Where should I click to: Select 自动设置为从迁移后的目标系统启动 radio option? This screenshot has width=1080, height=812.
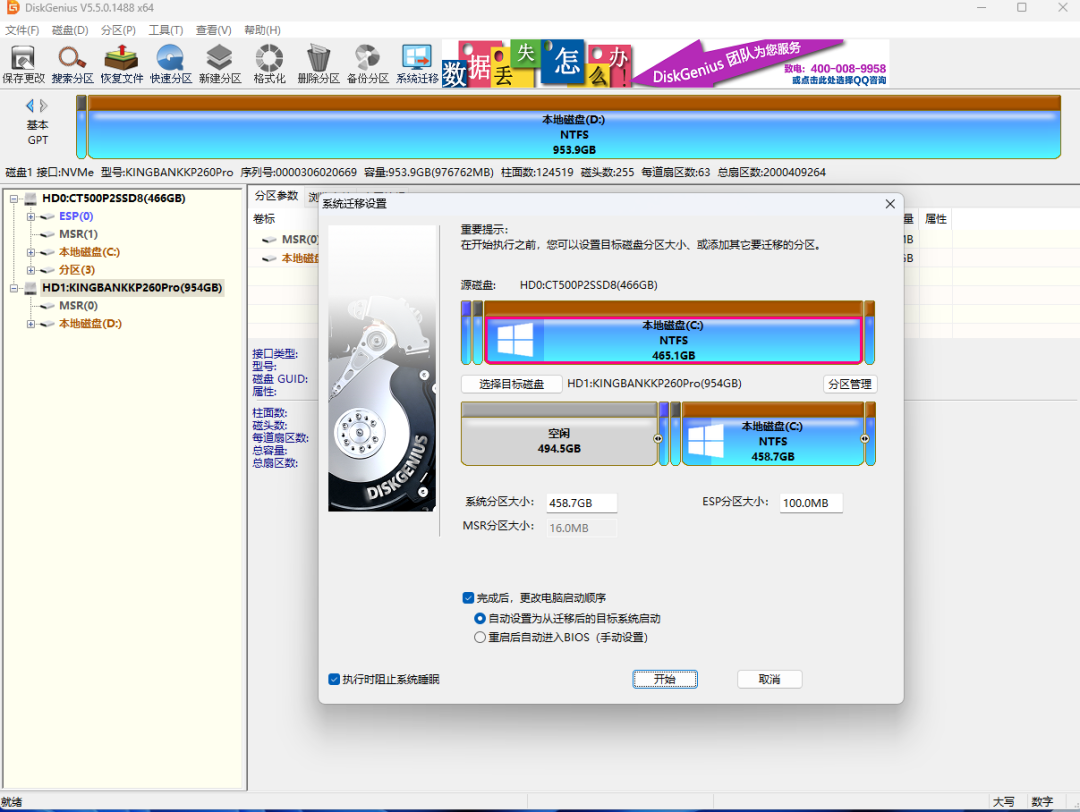pos(480,618)
